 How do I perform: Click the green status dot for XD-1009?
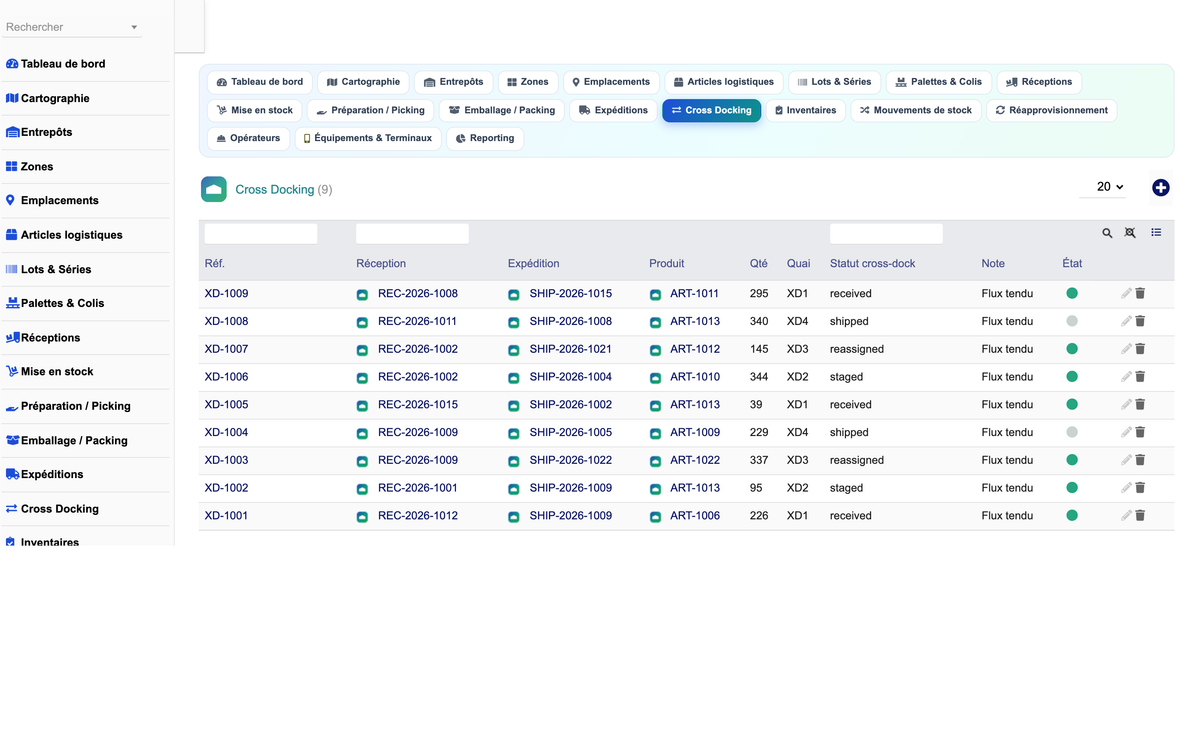click(x=1072, y=294)
